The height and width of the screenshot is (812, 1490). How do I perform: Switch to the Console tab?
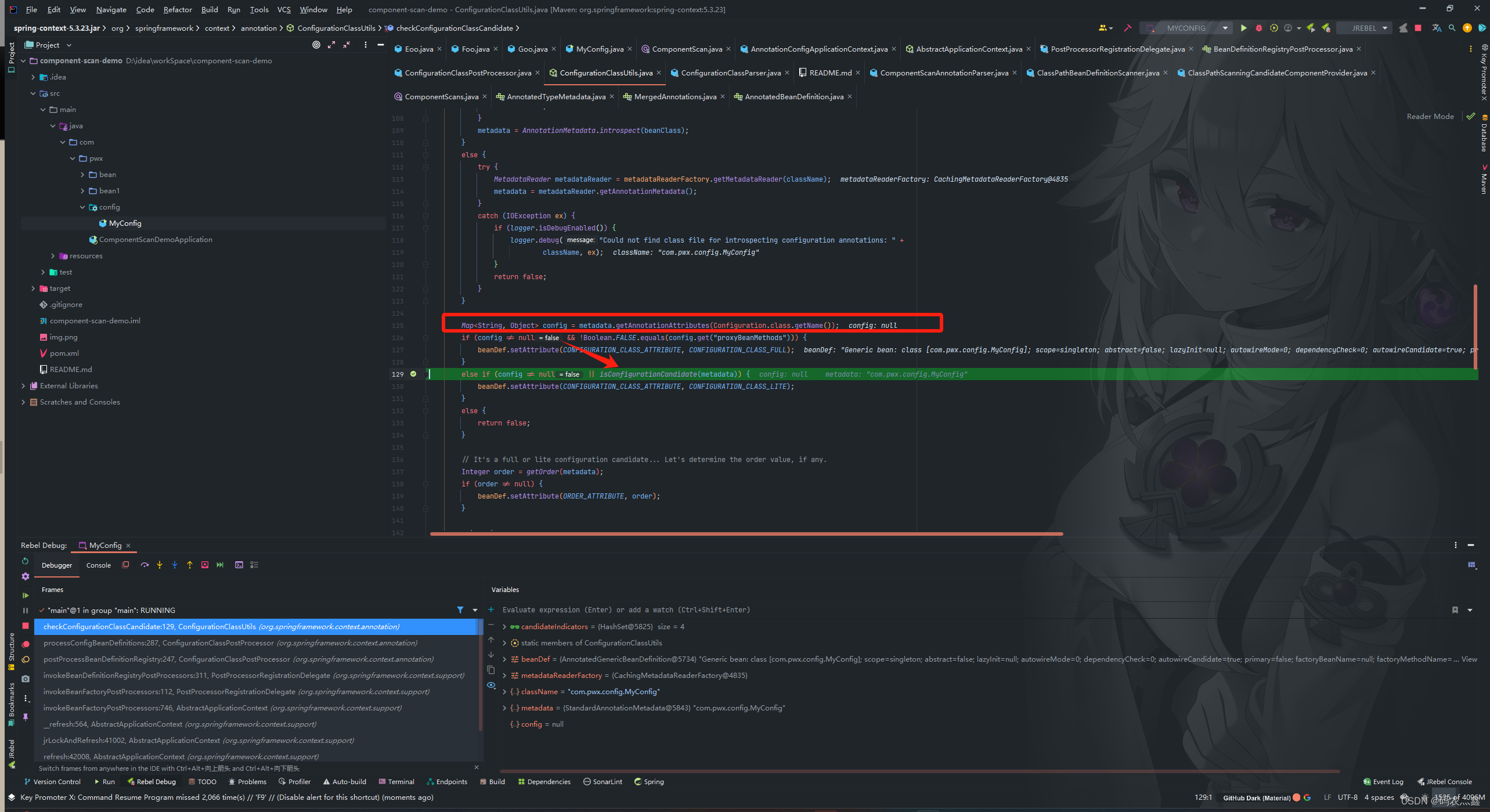pos(98,565)
